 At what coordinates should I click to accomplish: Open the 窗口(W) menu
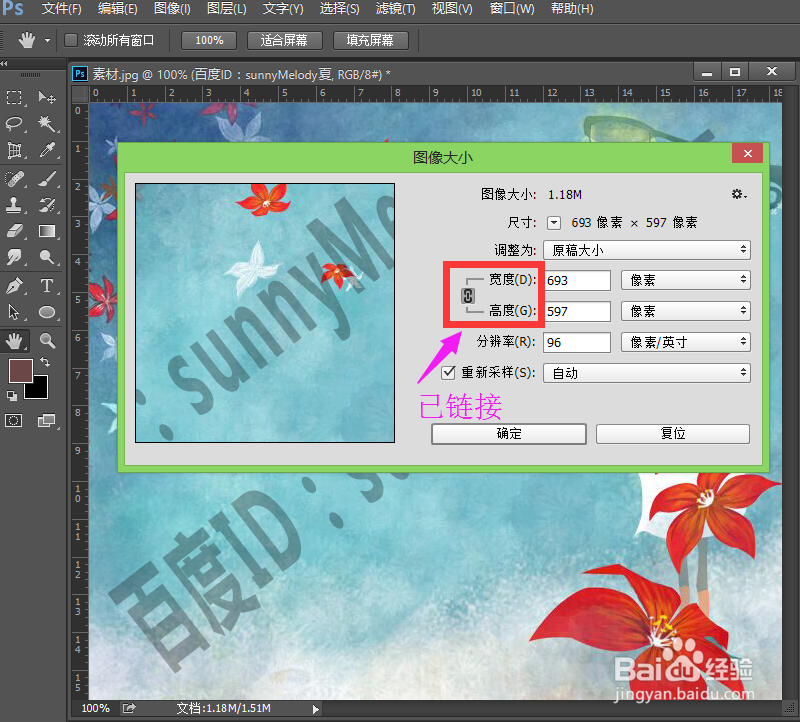pos(512,9)
